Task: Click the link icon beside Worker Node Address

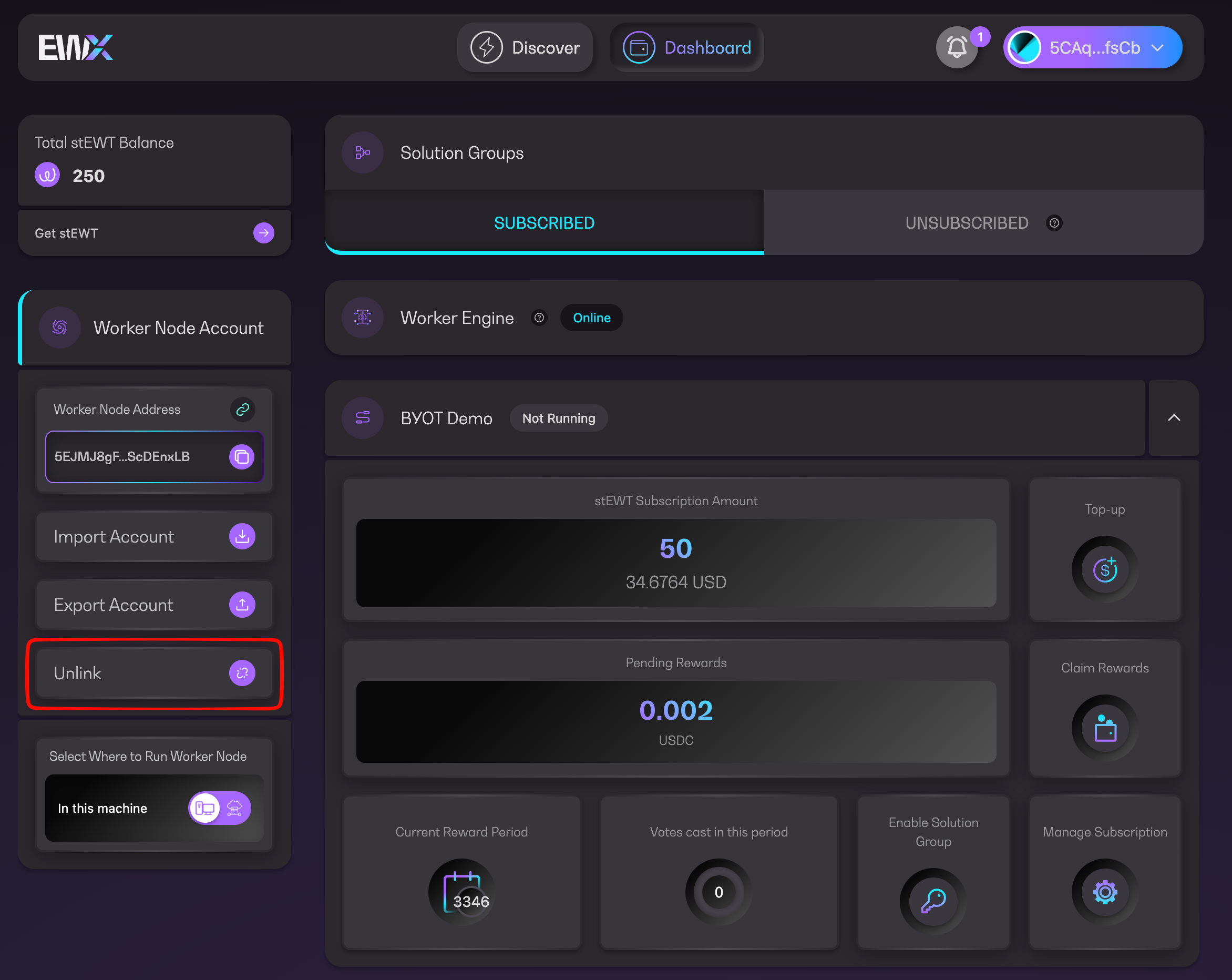Action: (x=243, y=410)
